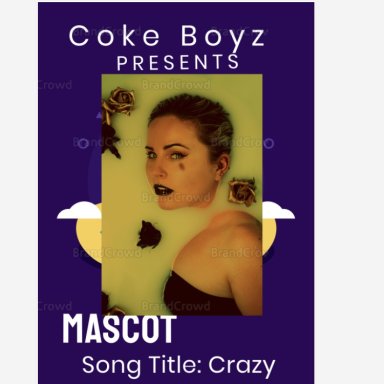Image resolution: width=384 pixels, height=384 pixels.
Task: Click the yellow semicircle shape left of the photo
Action: (x=89, y=233)
